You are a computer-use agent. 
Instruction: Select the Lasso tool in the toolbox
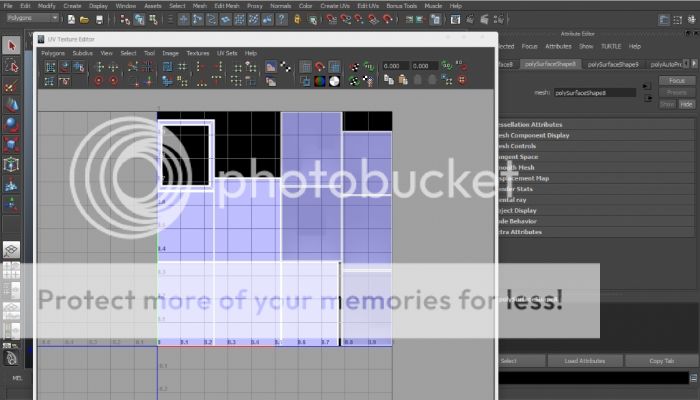11,66
